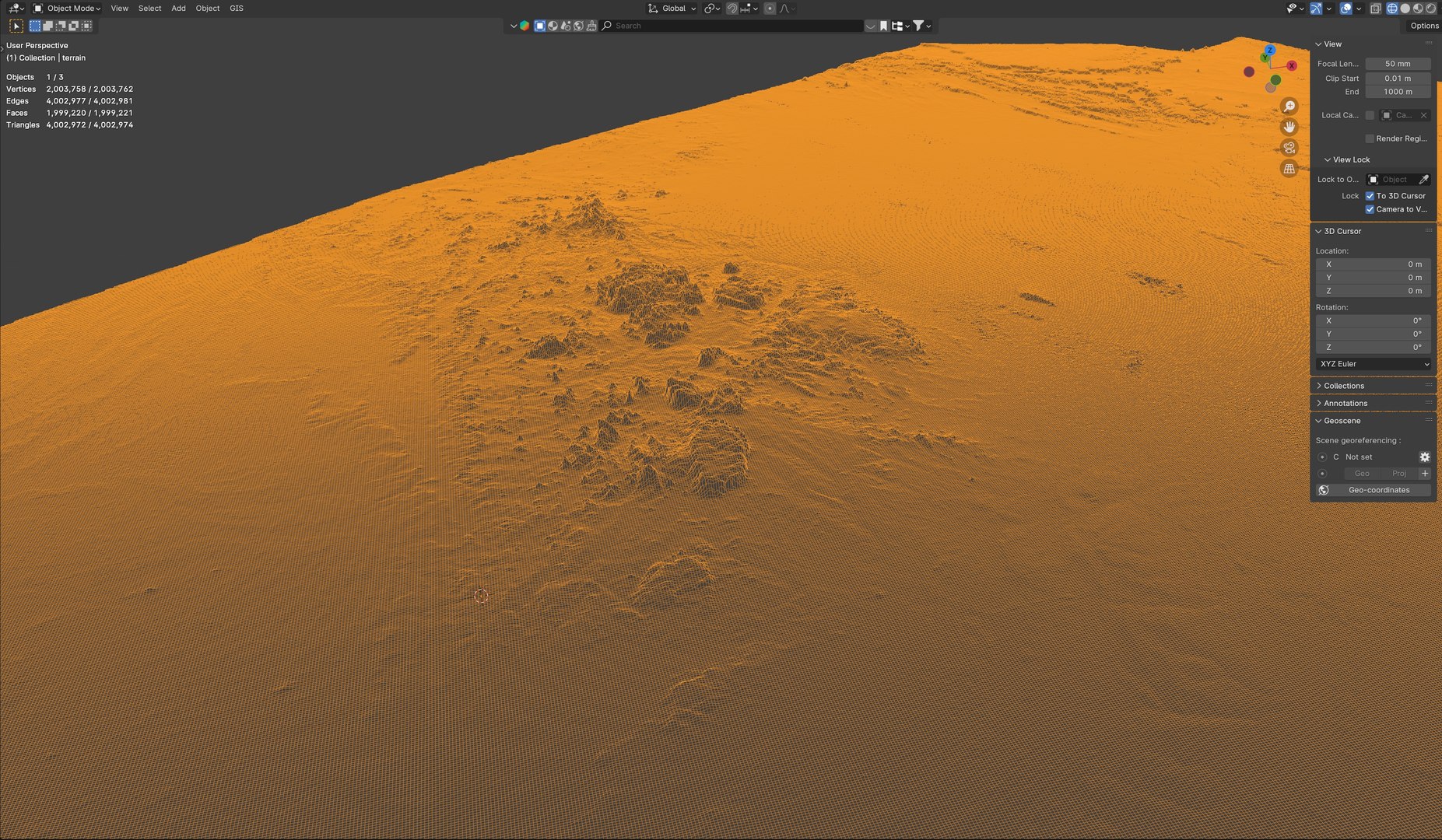Collapse the Geoscene panel
This screenshot has height=840, width=1442.
pos(1342,421)
